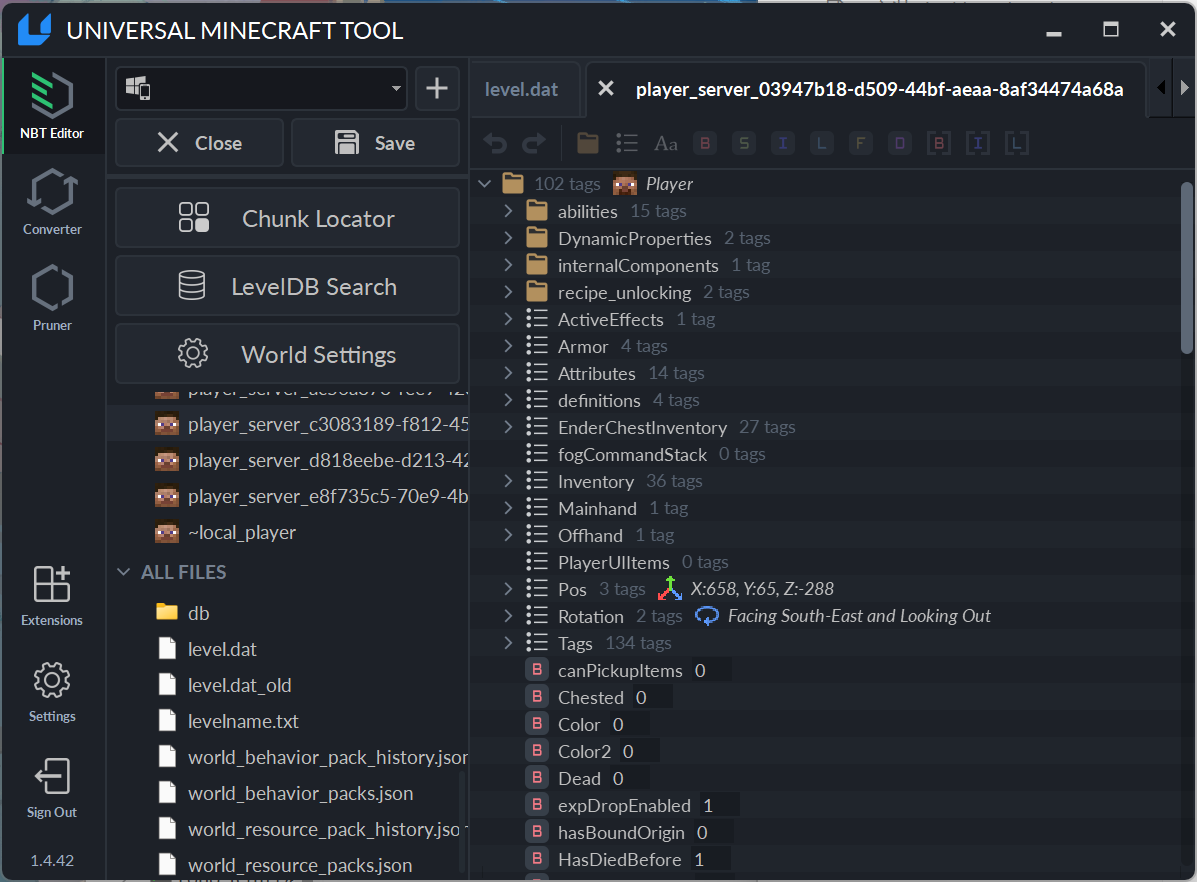Open the Converter tool
1197x882 pixels.
52,202
